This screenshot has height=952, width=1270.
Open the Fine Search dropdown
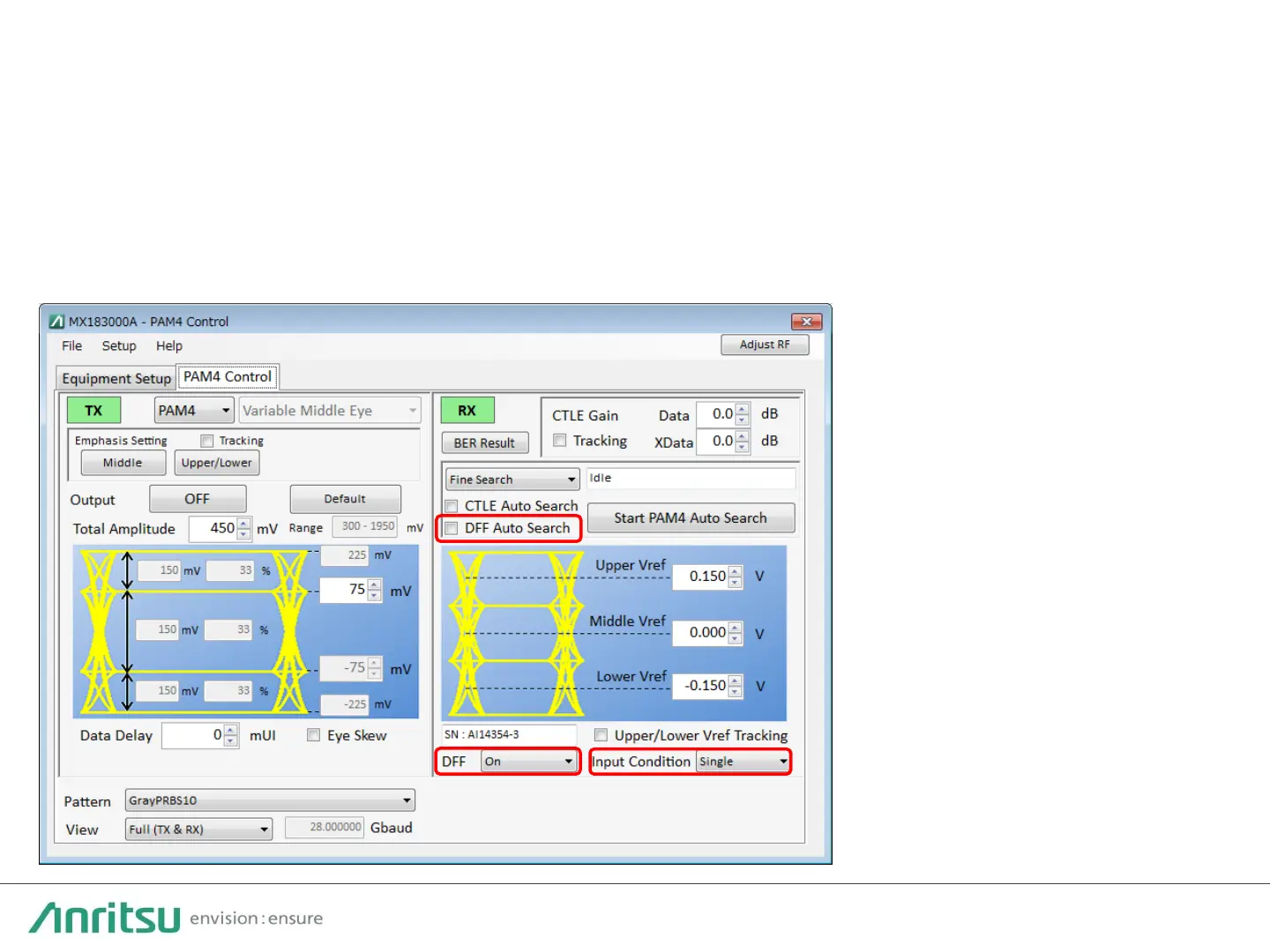click(512, 480)
